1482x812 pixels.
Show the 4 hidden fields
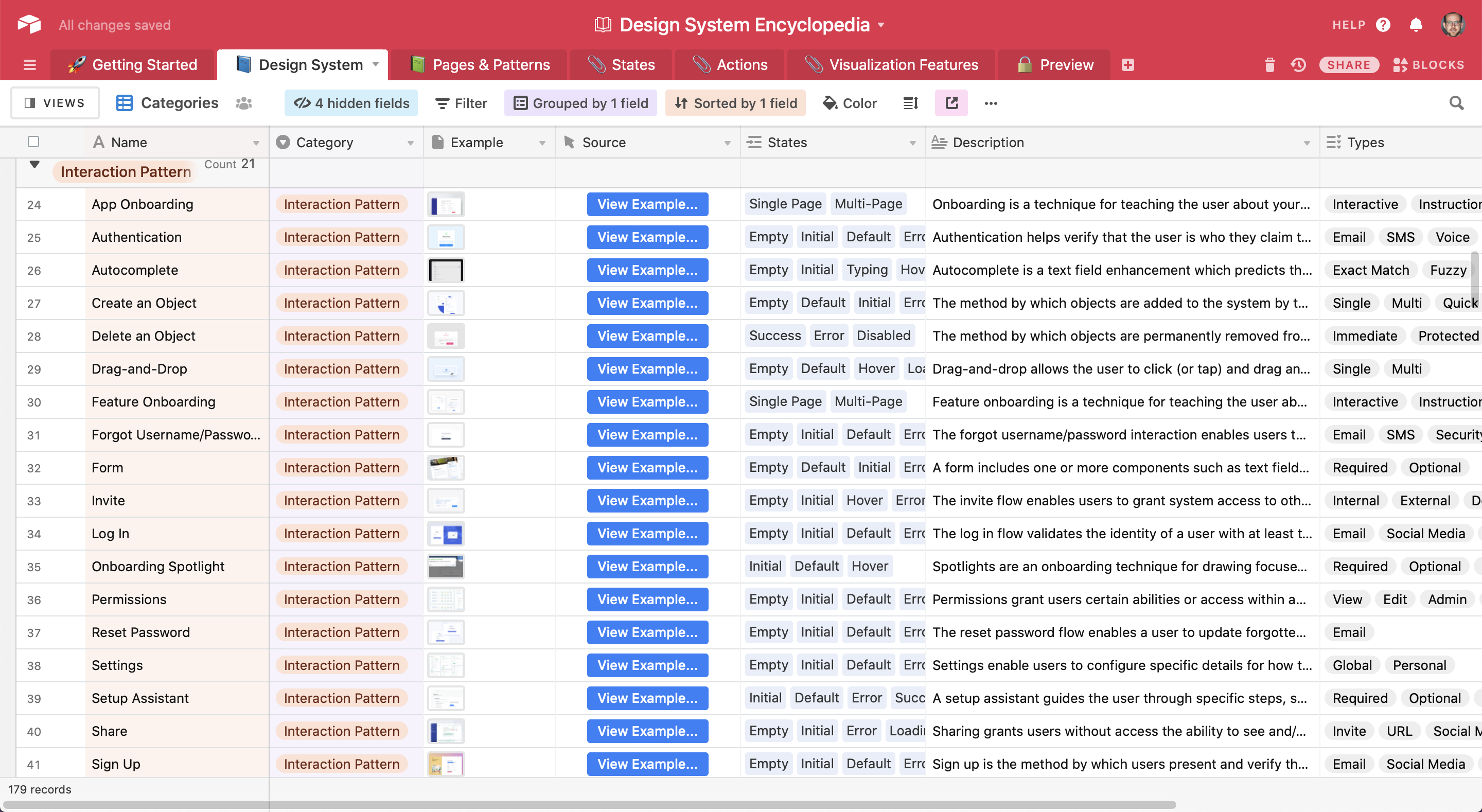pos(351,102)
